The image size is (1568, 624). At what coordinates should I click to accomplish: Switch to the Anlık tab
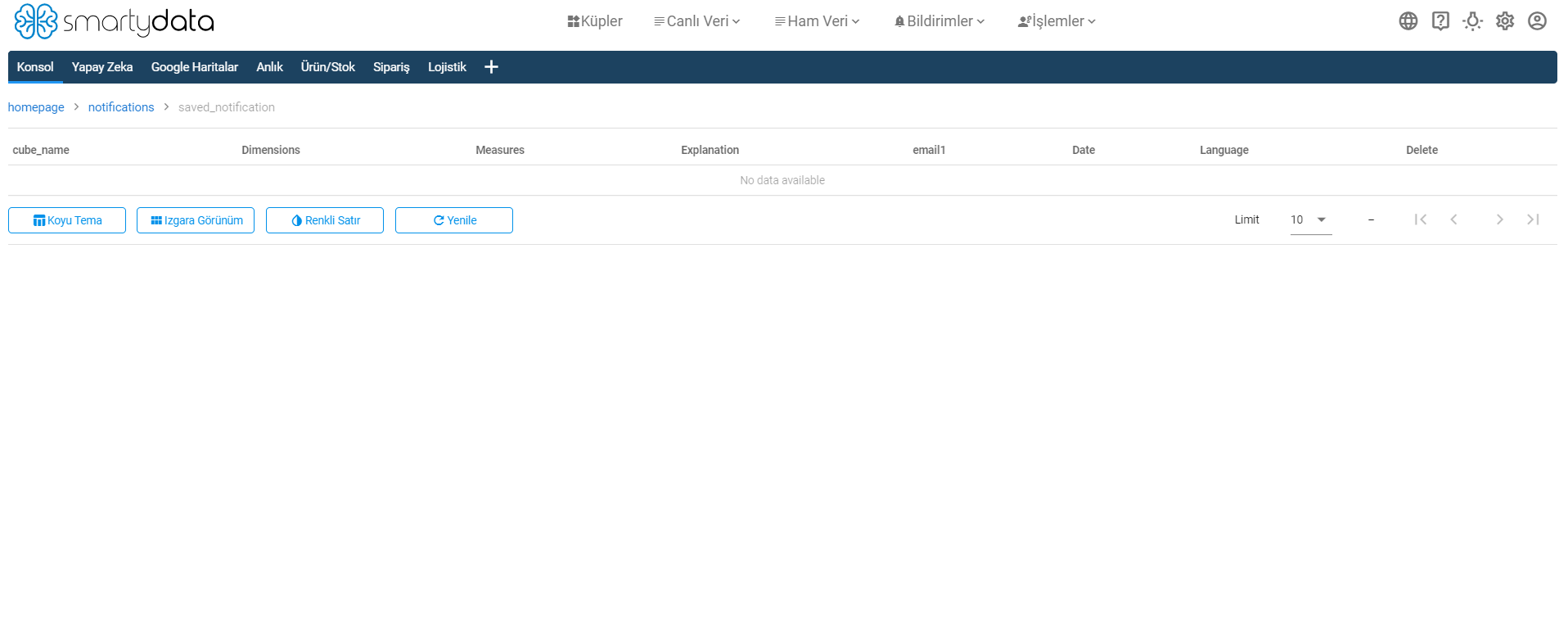(x=269, y=67)
